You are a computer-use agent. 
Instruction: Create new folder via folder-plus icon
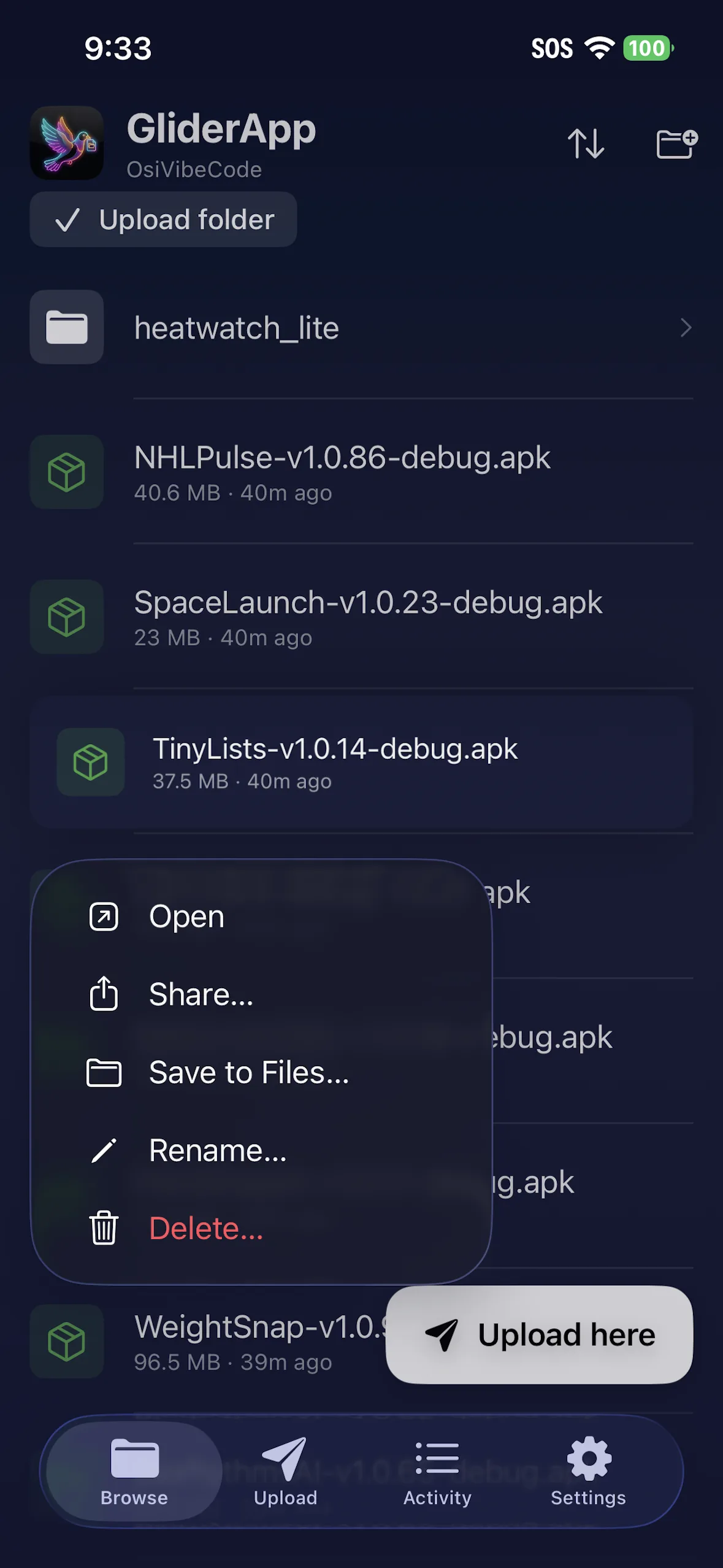[677, 144]
